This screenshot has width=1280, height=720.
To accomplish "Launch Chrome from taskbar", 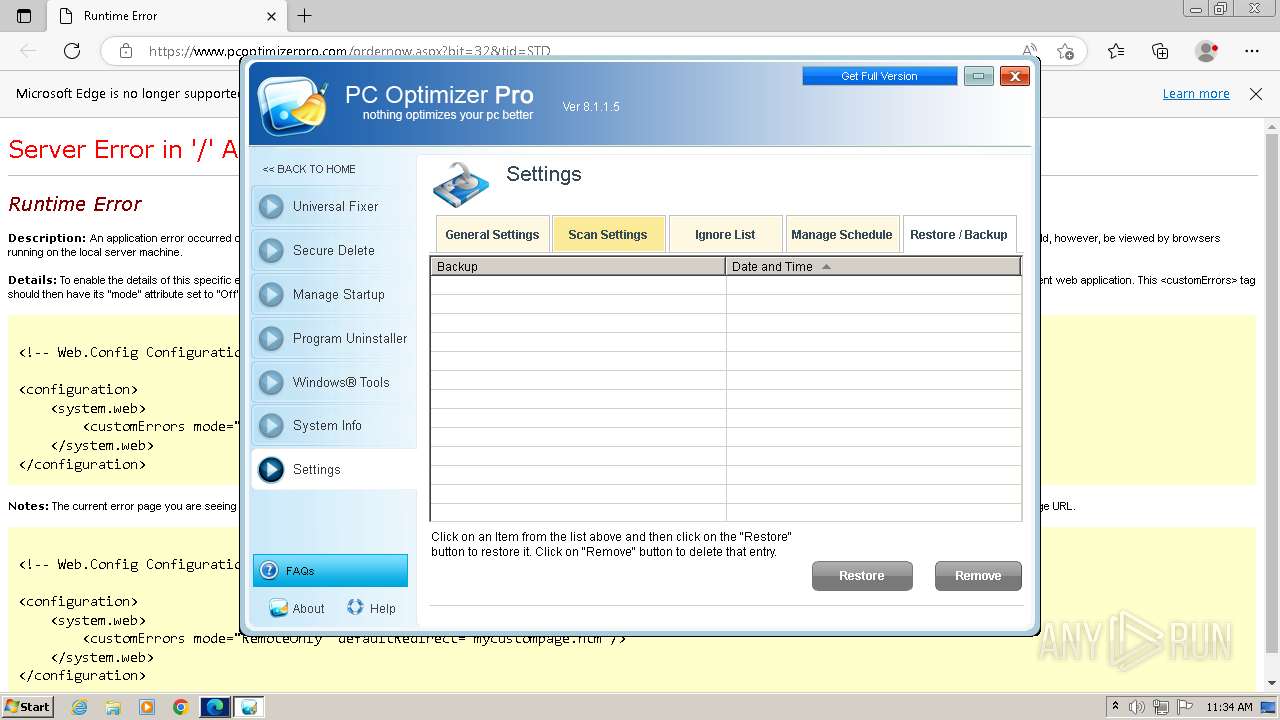I will (180, 707).
